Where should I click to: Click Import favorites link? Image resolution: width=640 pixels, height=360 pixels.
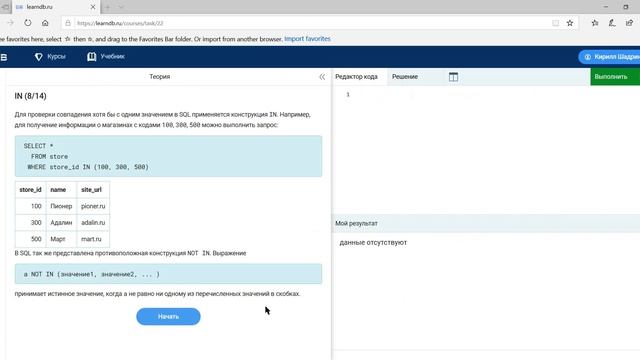pos(307,39)
